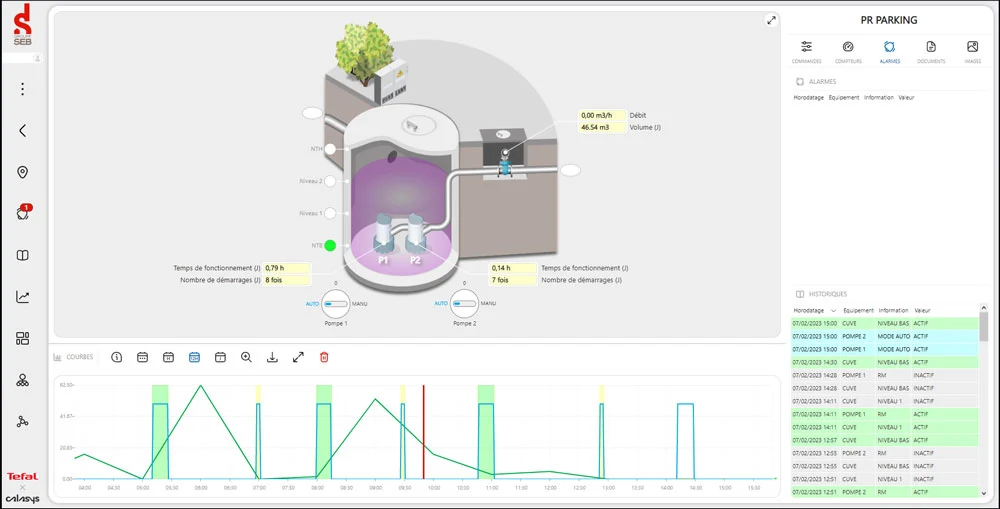Toggle Pompe 2 AUTO/MANU switch

click(463, 302)
